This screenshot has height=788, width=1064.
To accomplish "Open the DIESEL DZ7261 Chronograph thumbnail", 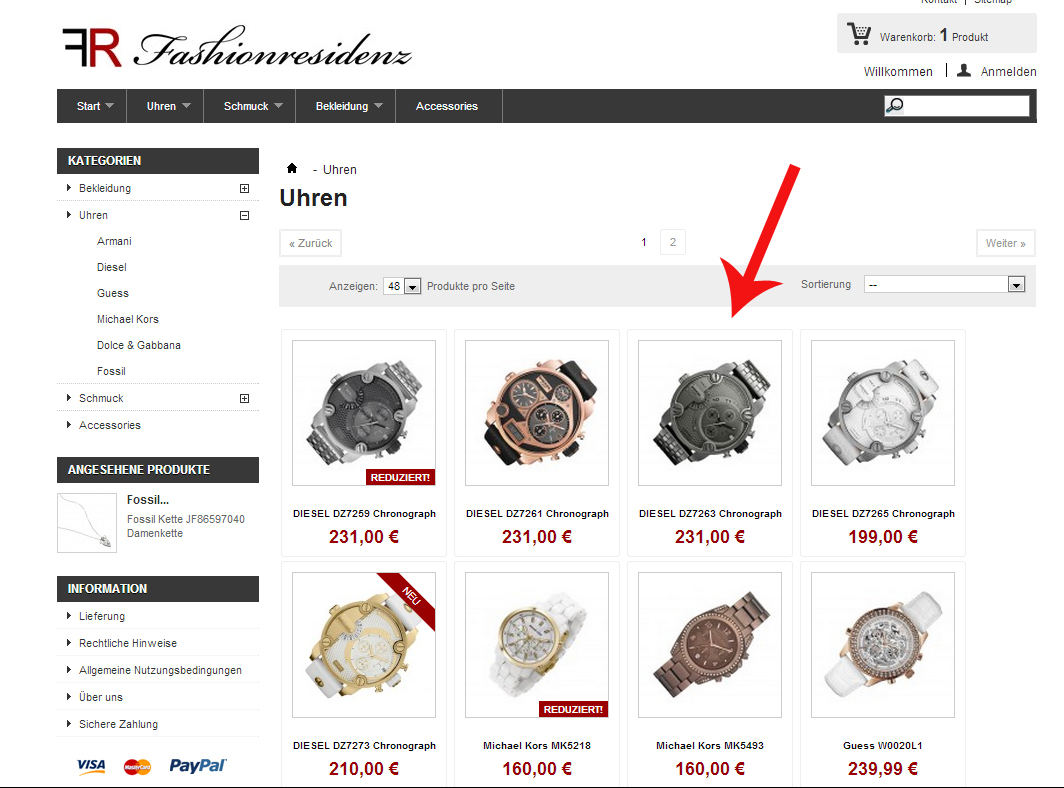I will (537, 413).
